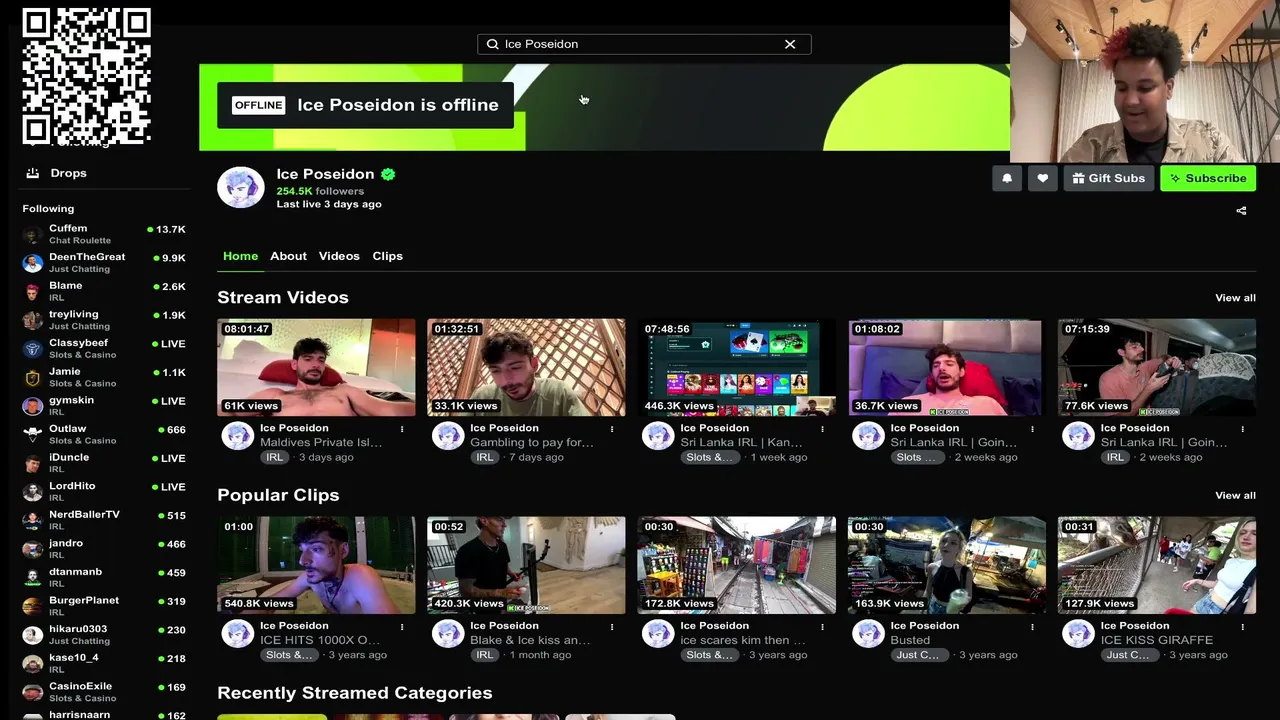
Task: Switch to the Home tab
Action: click(240, 256)
